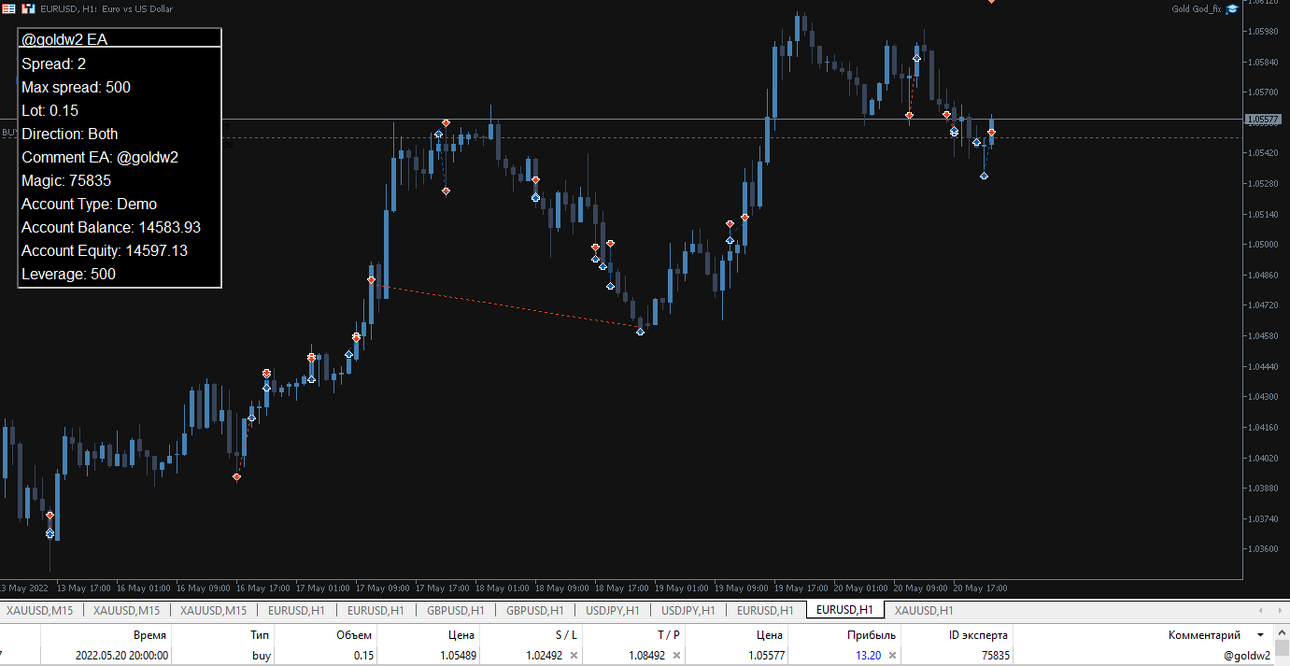The height and width of the screenshot is (666, 1290).
Task: Click the @goldw2 comment cell in trade row
Action: [x=1247, y=656]
